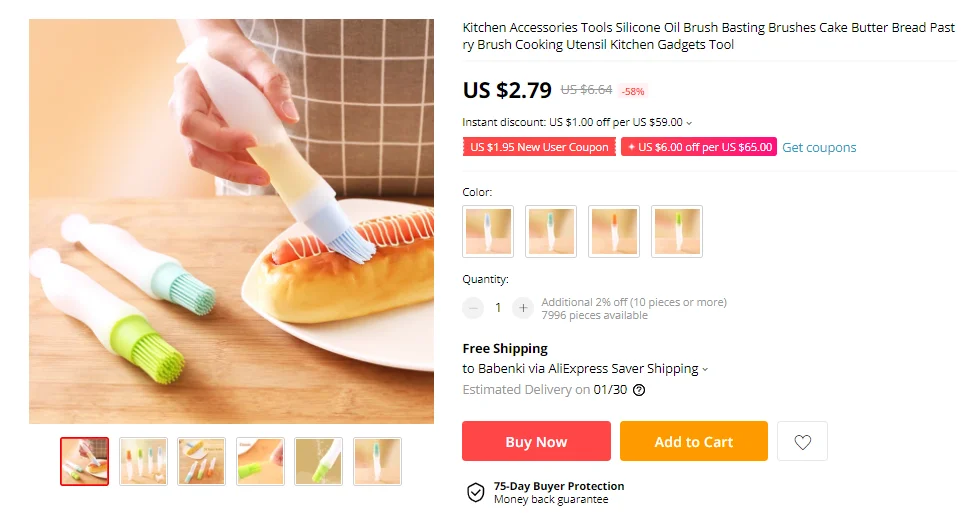Select the blue brush color option

click(x=488, y=232)
